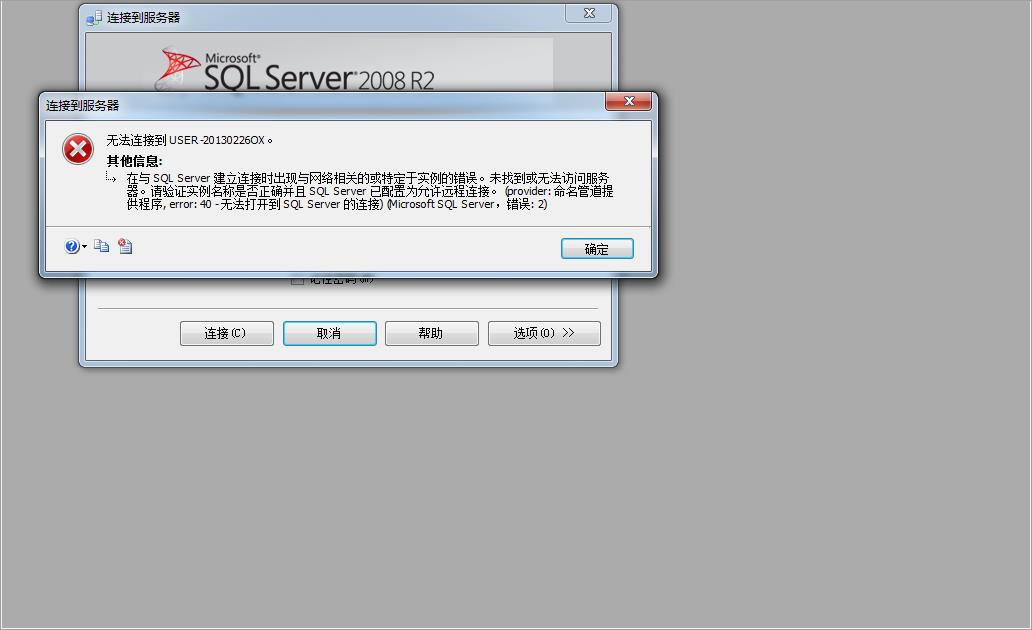Viewport: 1032px width, 630px height.
Task: Open the help icon dropdown arrow
Action: click(84, 247)
